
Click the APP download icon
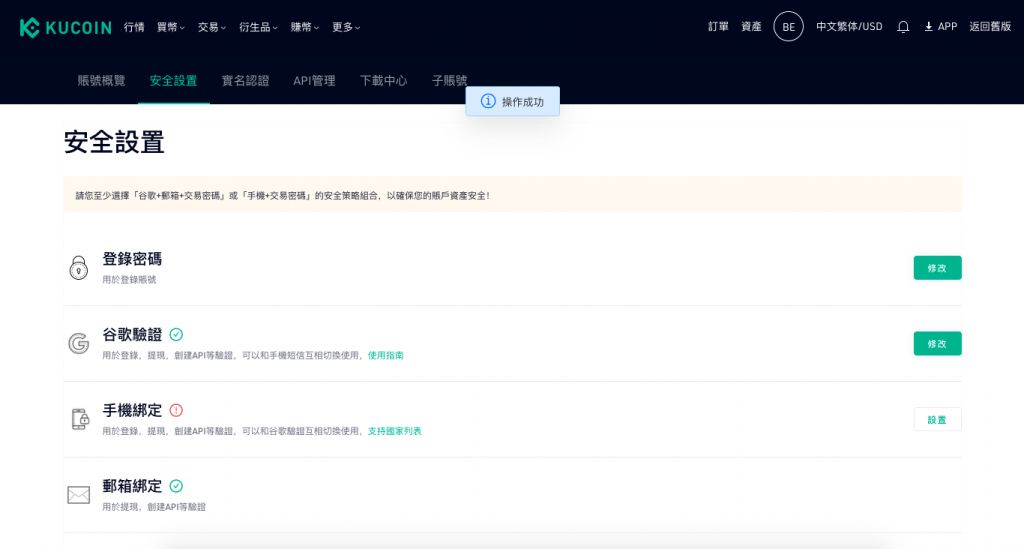pyautogui.click(x=928, y=27)
